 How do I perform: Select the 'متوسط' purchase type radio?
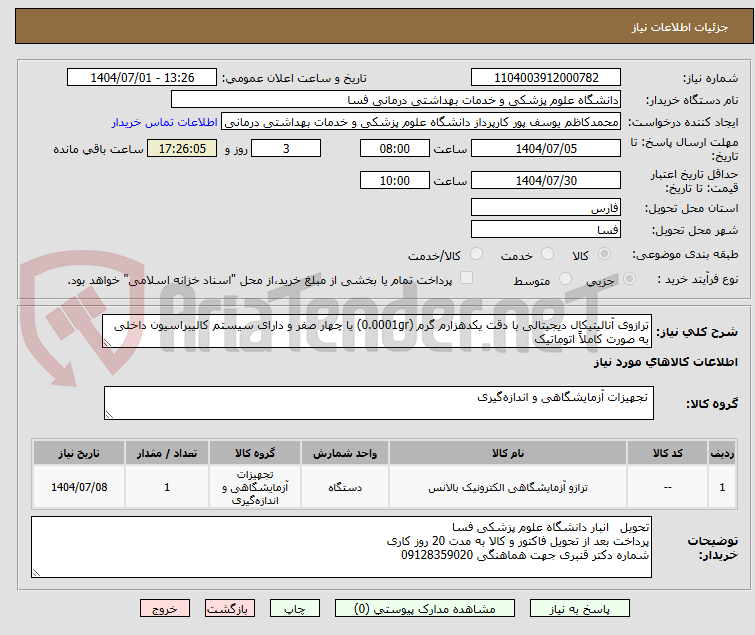565,279
